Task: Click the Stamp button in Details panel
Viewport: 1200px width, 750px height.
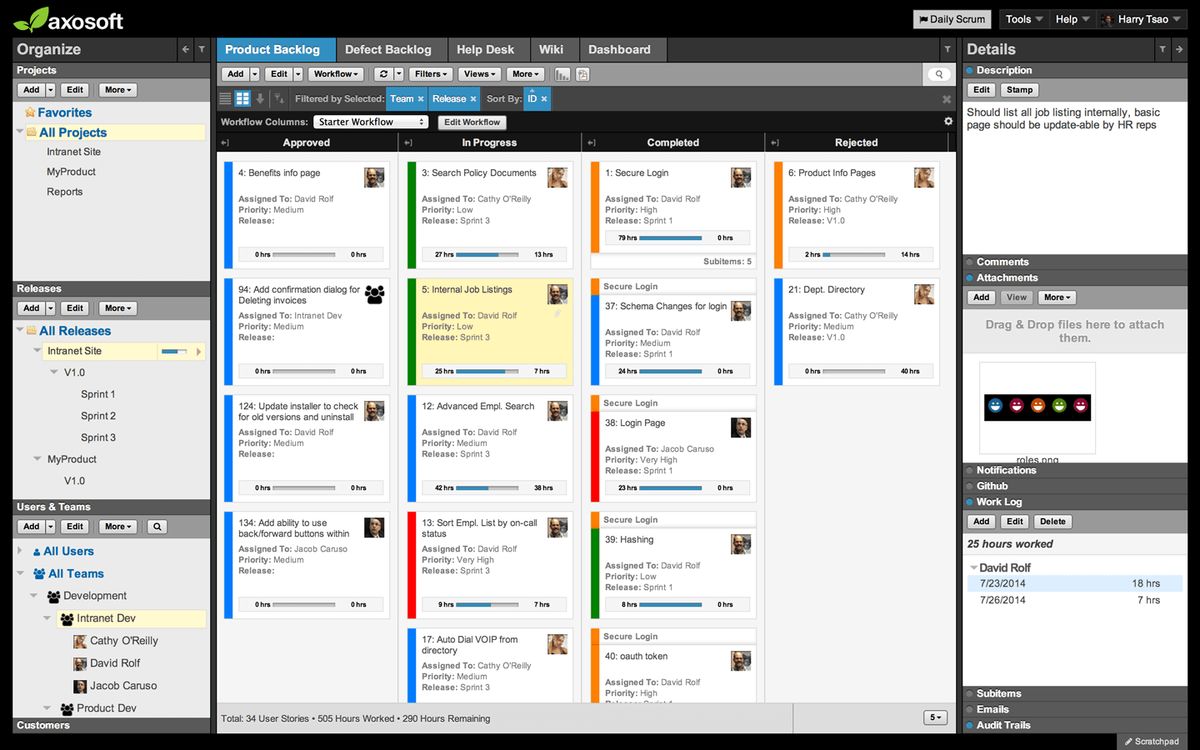Action: [1019, 89]
